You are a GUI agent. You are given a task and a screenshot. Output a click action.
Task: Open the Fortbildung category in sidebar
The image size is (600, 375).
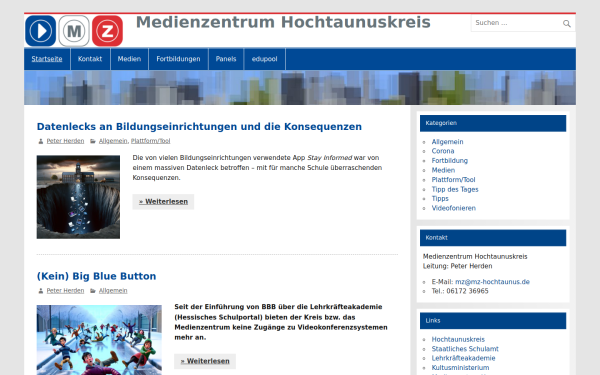tap(450, 161)
